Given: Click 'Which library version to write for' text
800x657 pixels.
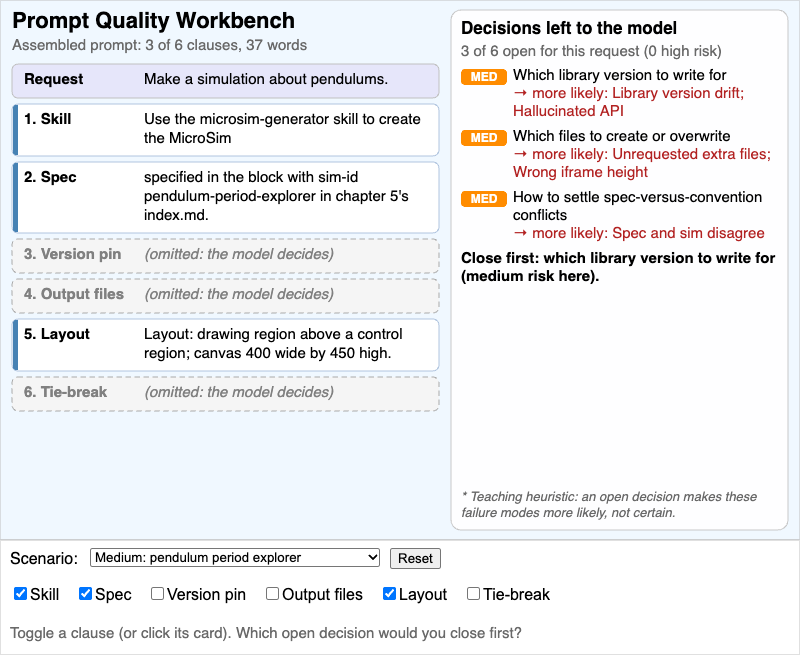Looking at the screenshot, I should click(x=619, y=75).
